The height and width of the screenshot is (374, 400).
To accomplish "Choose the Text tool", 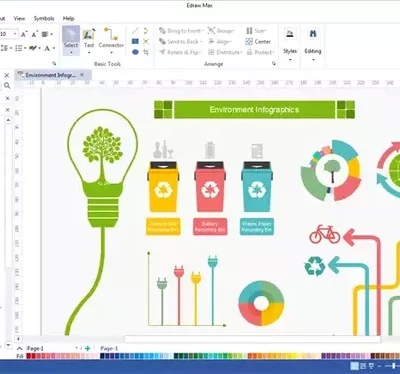I will [x=89, y=40].
